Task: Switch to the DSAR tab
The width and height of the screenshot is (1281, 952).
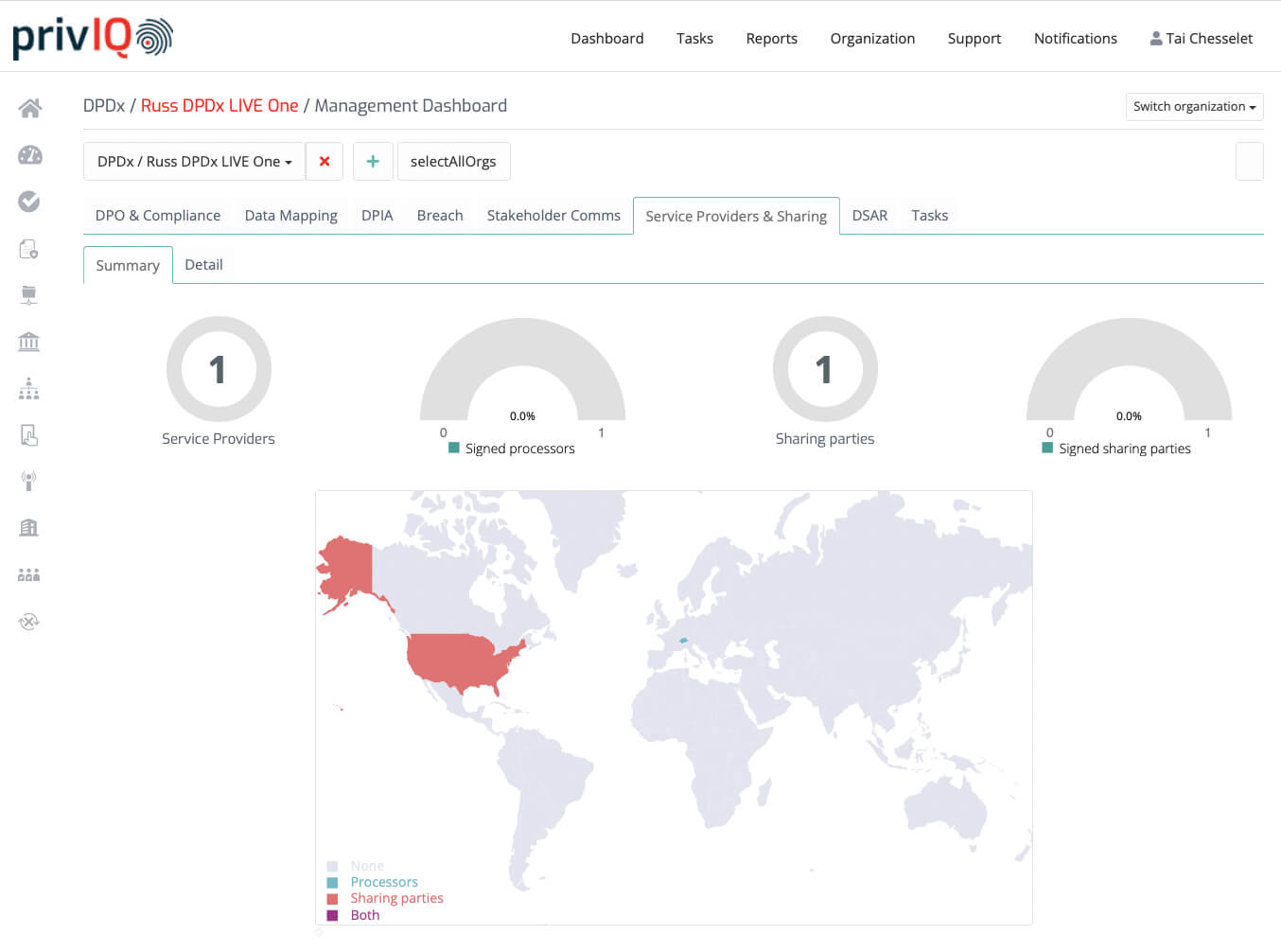Action: (x=870, y=215)
